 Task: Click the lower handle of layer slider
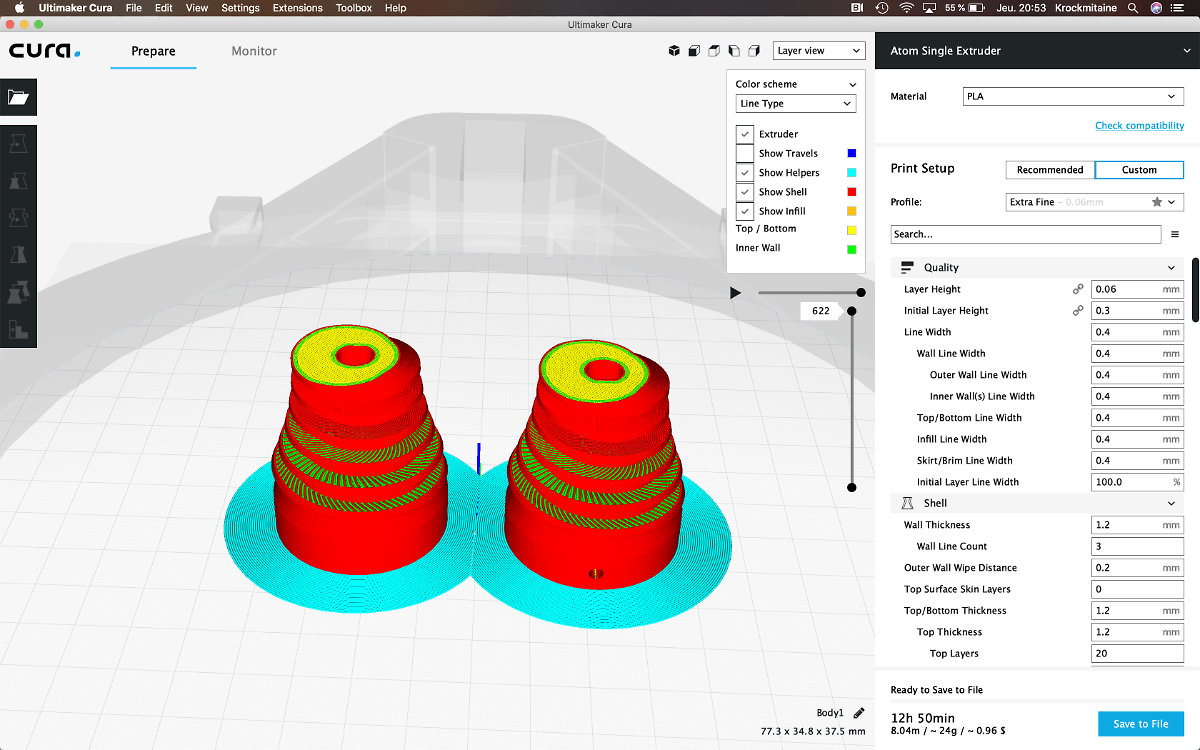[x=852, y=488]
